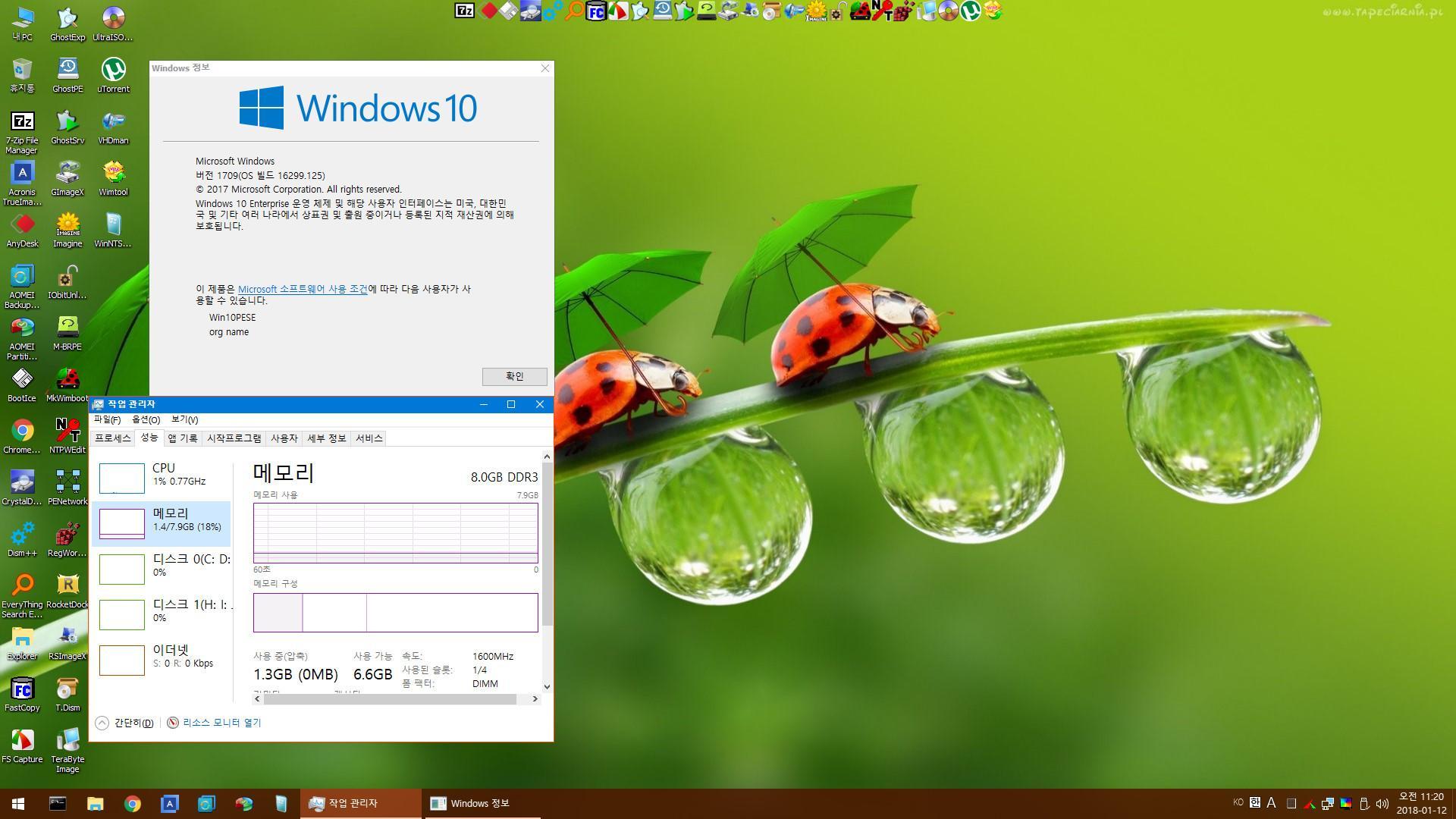Select the Recycle Bin desktop icon
1456x819 pixels.
[x=22, y=75]
